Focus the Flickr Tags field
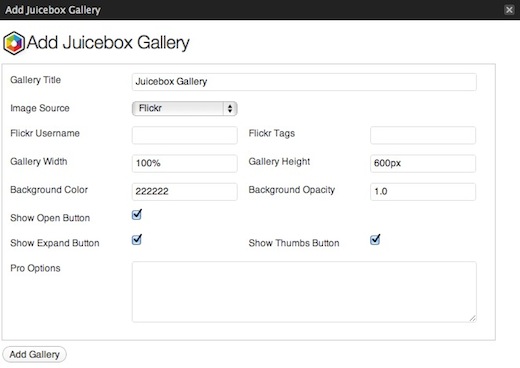This screenshot has width=520, height=368. click(x=423, y=135)
